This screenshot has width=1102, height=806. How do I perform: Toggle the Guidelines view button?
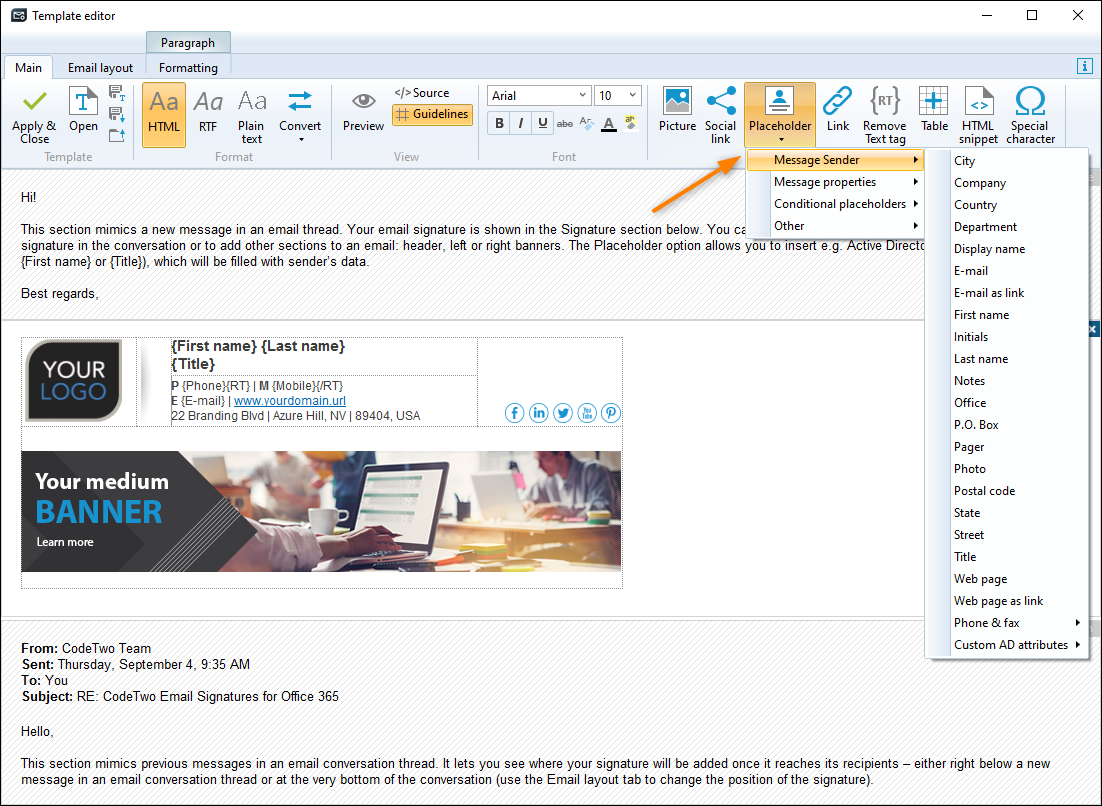click(432, 114)
